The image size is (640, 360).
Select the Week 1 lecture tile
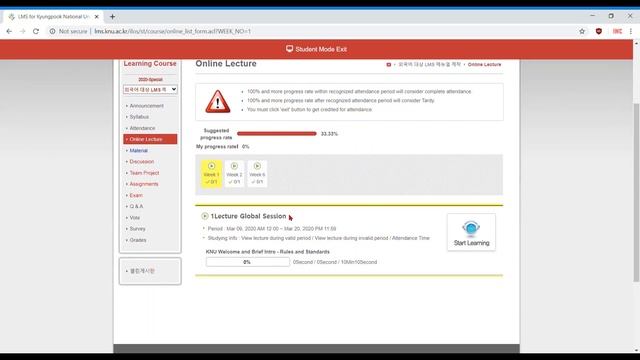click(x=211, y=174)
